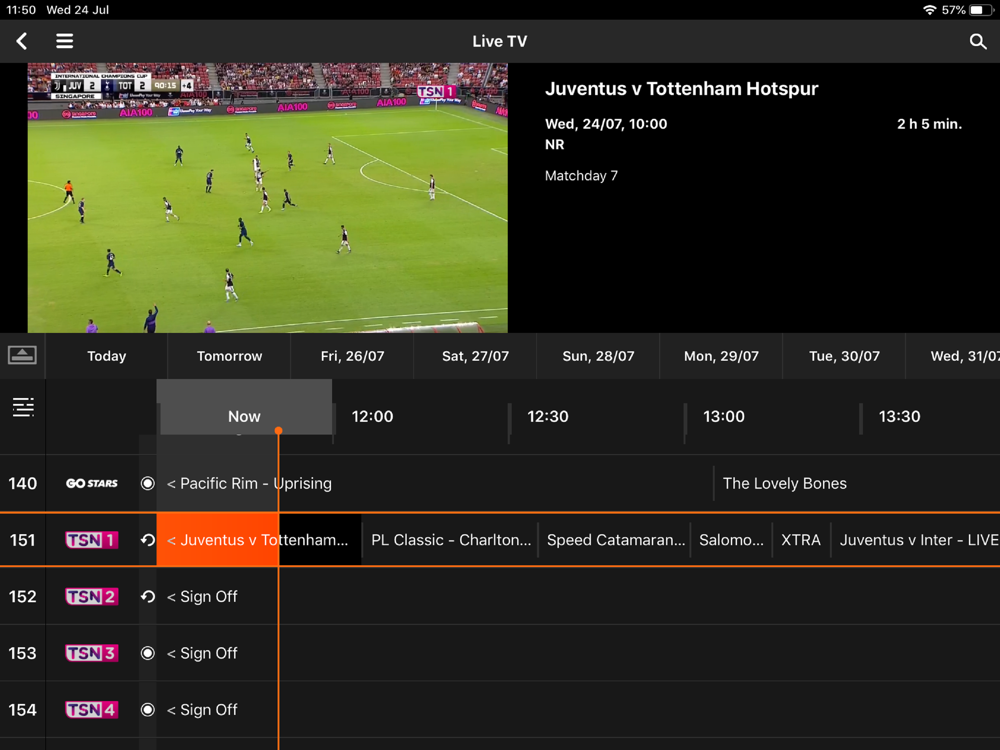Switch to Sat, 27/07 tab
The width and height of the screenshot is (1000, 750).
(475, 356)
